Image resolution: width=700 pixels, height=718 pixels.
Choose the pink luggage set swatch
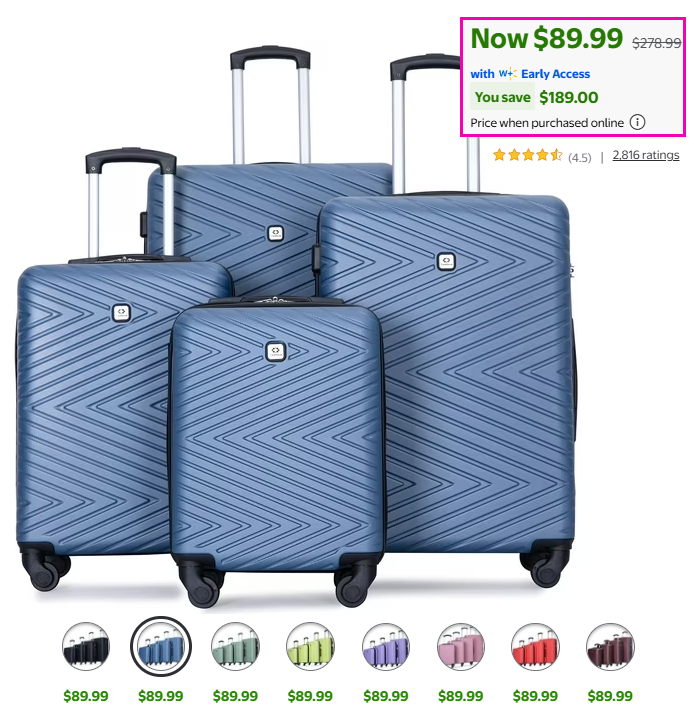[x=461, y=646]
